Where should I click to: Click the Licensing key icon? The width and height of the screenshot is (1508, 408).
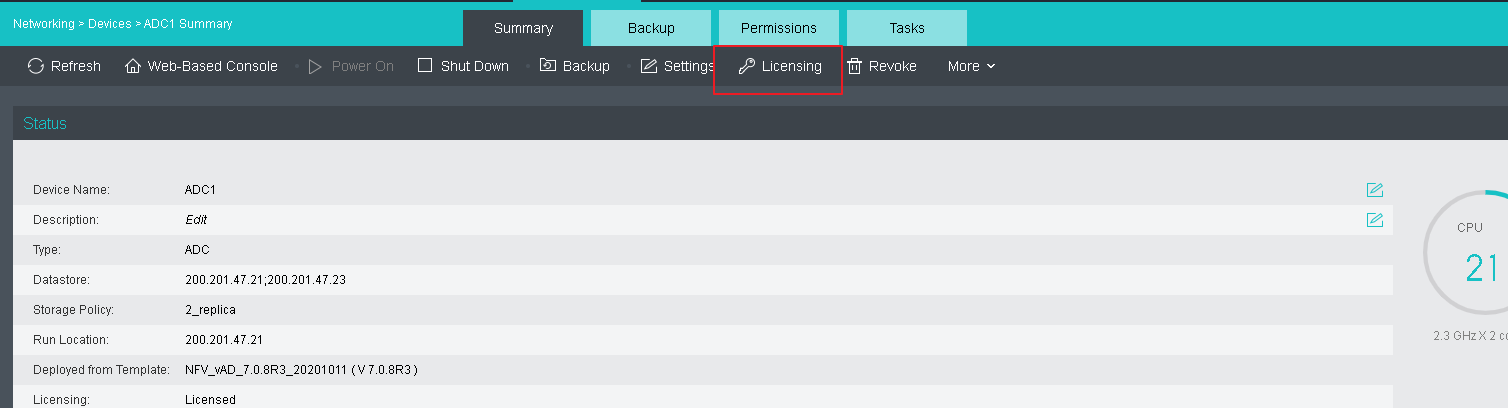tap(746, 66)
